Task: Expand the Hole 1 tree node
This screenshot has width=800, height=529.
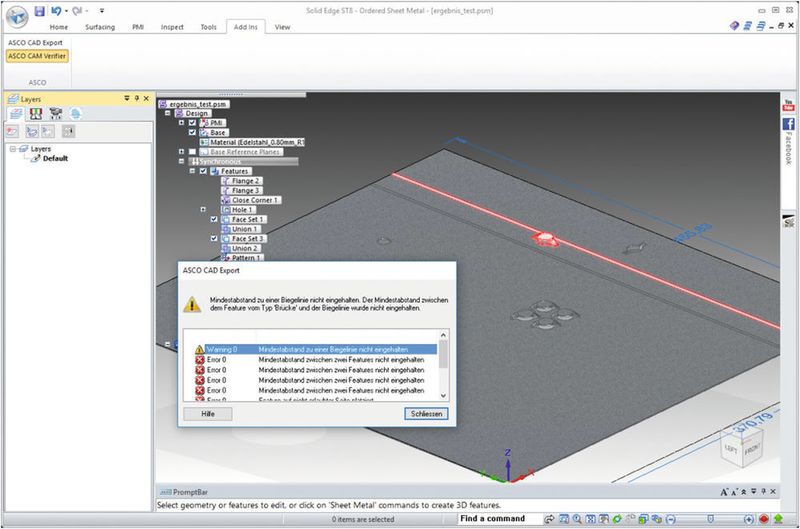Action: click(x=203, y=209)
